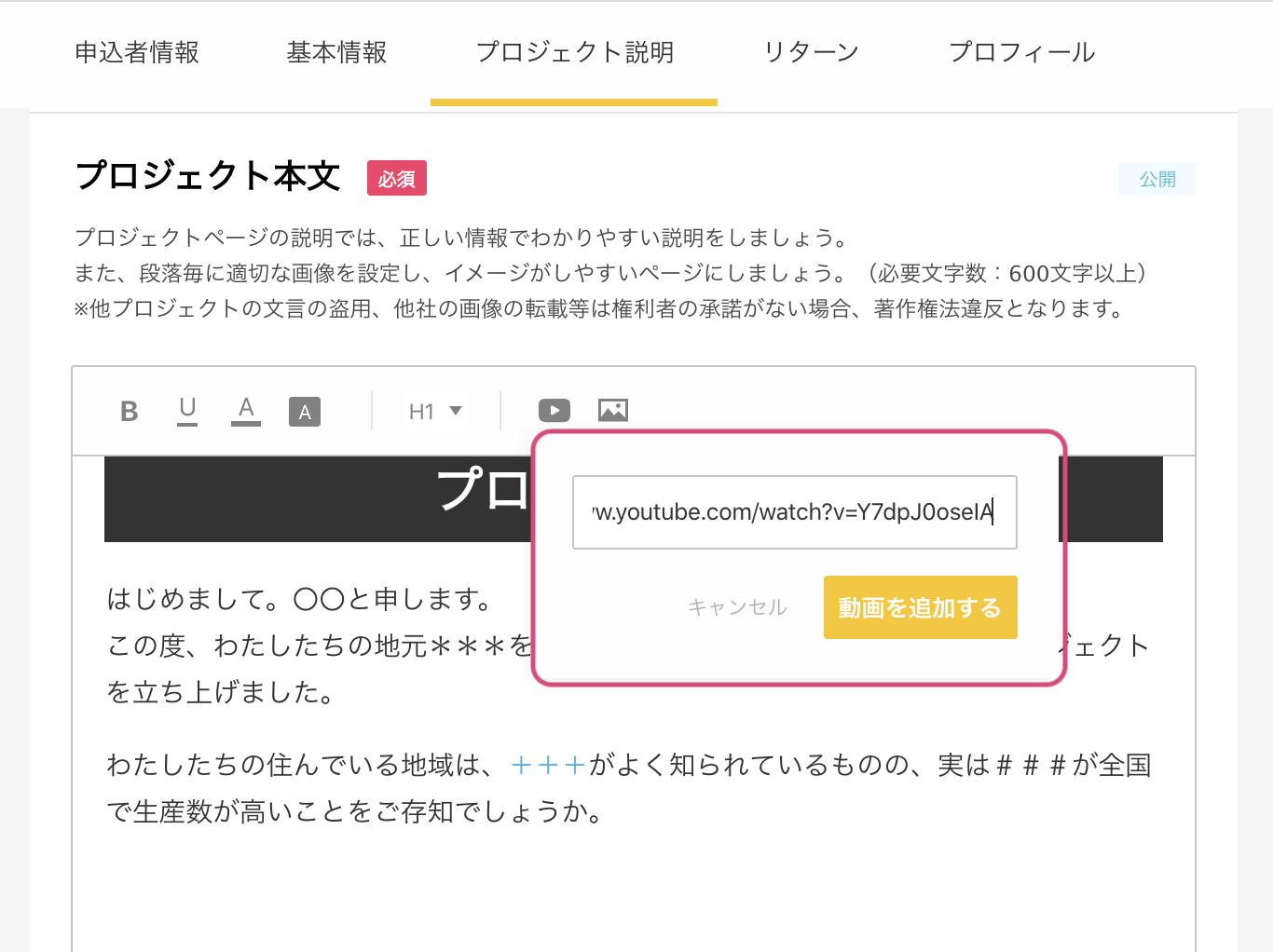Viewport: 1273px width, 952px height.
Task: Click the 公開 status badge
Action: tap(1157, 179)
